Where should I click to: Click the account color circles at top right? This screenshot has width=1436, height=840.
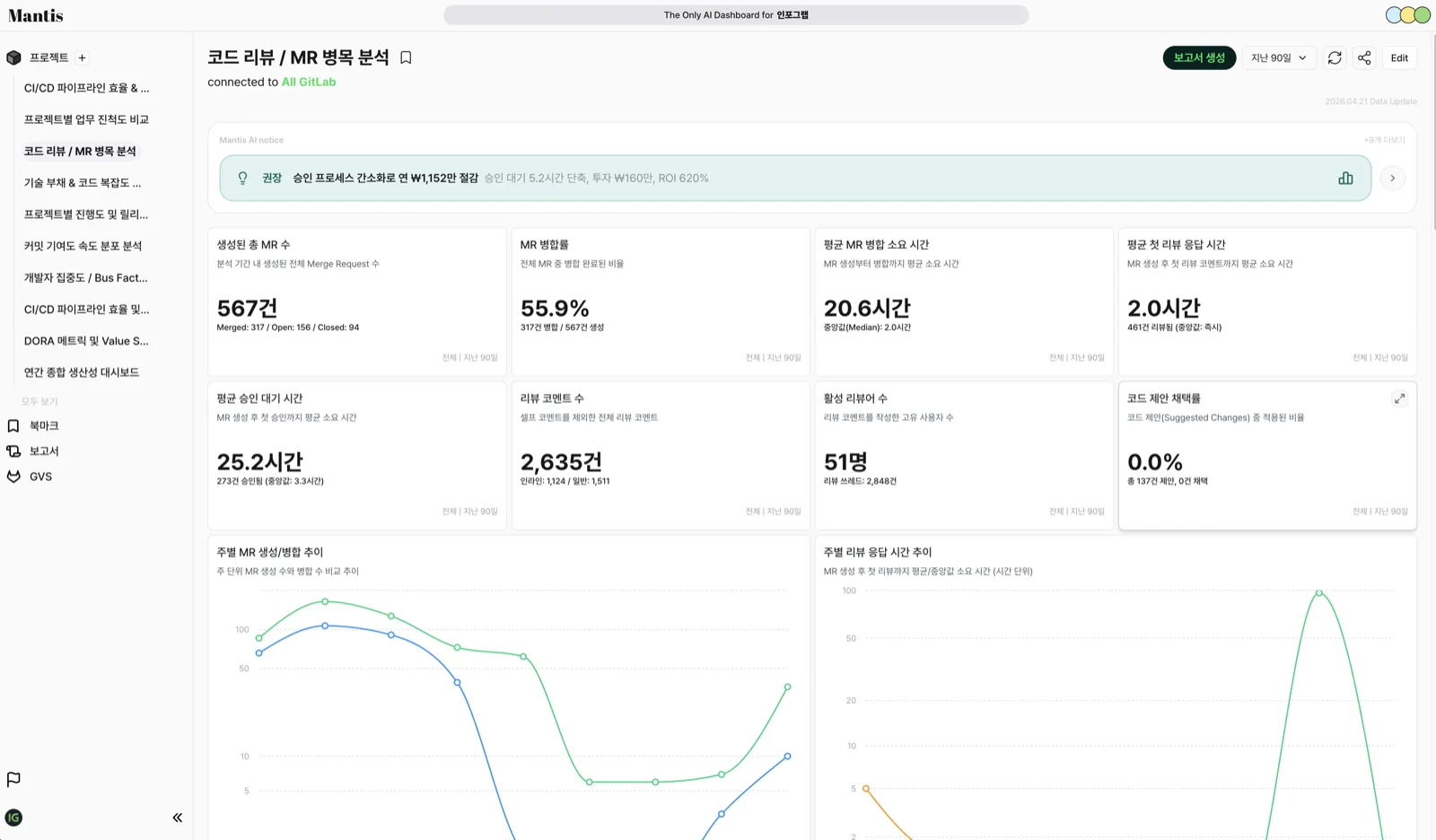pos(1407,15)
